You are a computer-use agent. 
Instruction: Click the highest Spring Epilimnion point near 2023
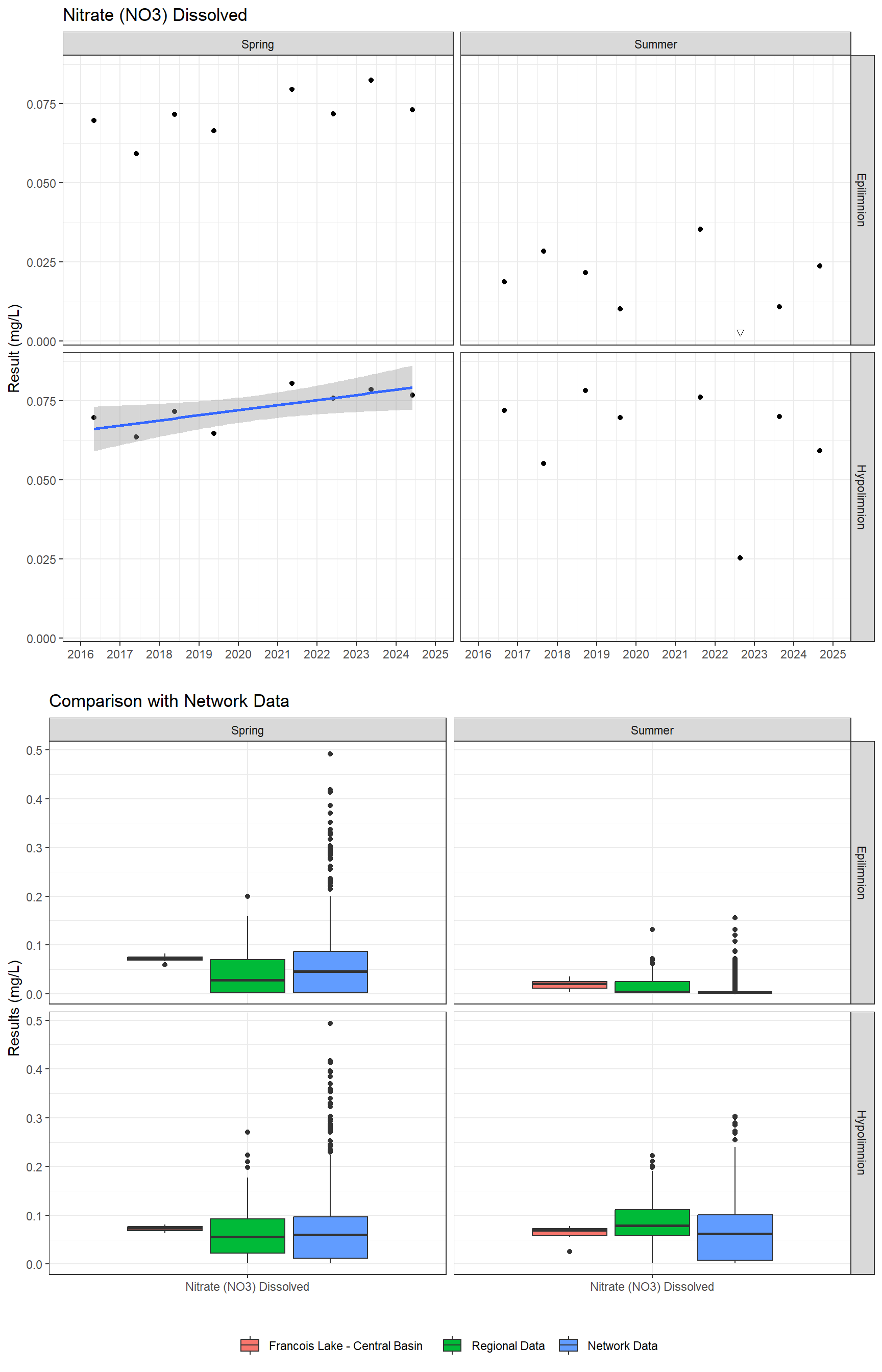pos(371,80)
